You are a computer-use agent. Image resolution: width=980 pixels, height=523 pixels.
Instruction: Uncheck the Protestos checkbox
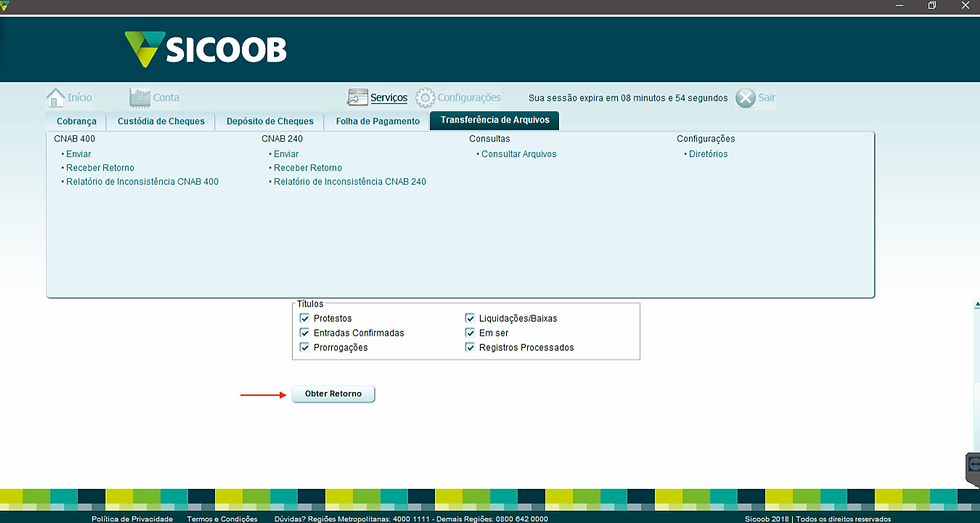pyautogui.click(x=304, y=318)
